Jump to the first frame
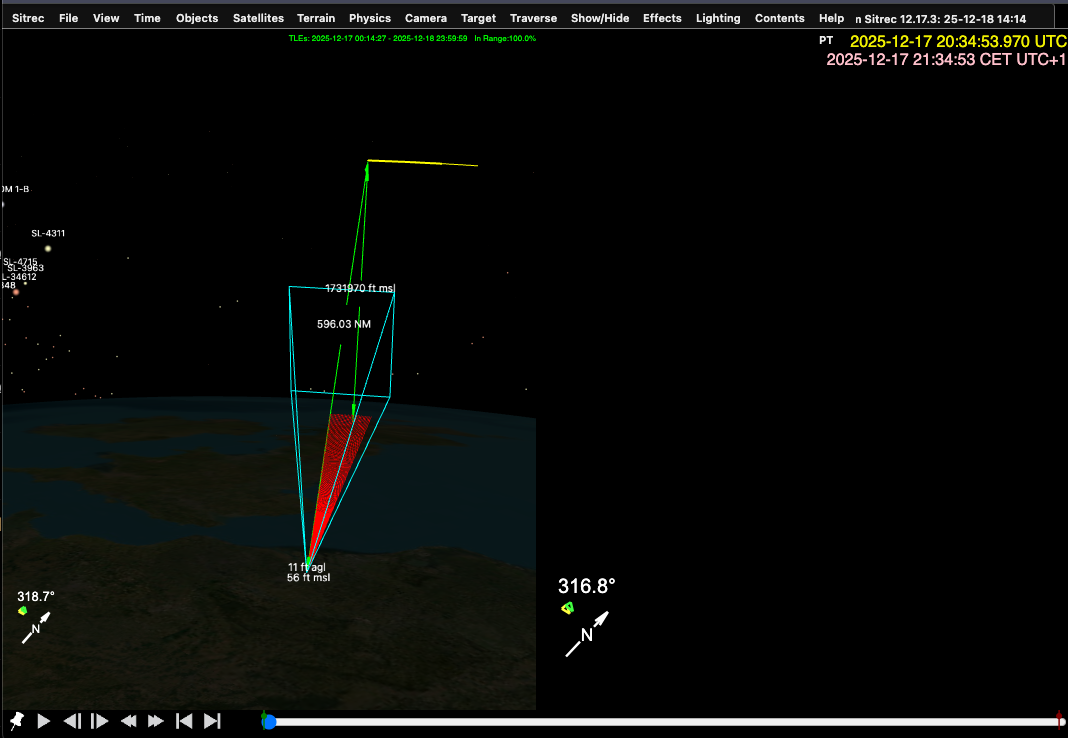Screen dimensions: 1068x738 pos(184,720)
